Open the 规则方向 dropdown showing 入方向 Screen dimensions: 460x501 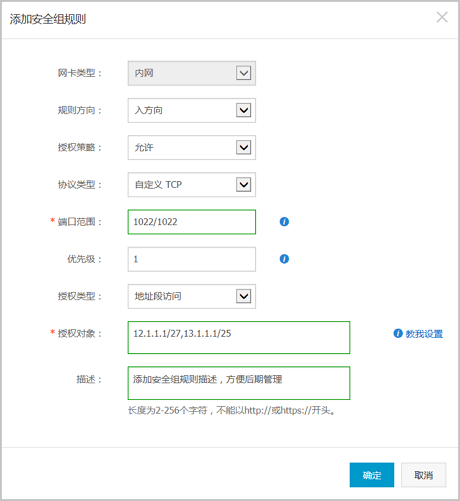coord(192,110)
